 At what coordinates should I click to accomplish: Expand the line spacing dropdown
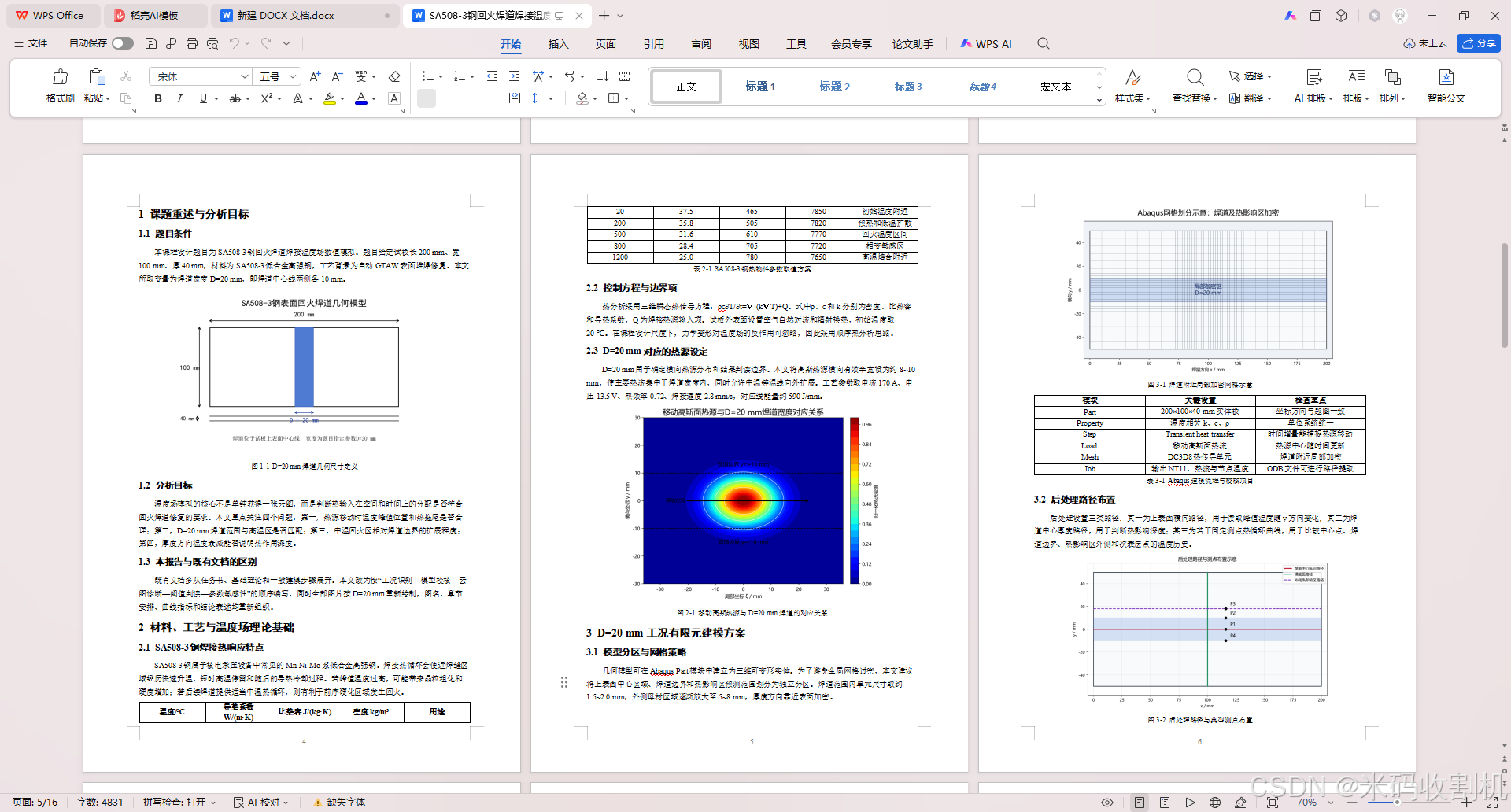[x=551, y=98]
